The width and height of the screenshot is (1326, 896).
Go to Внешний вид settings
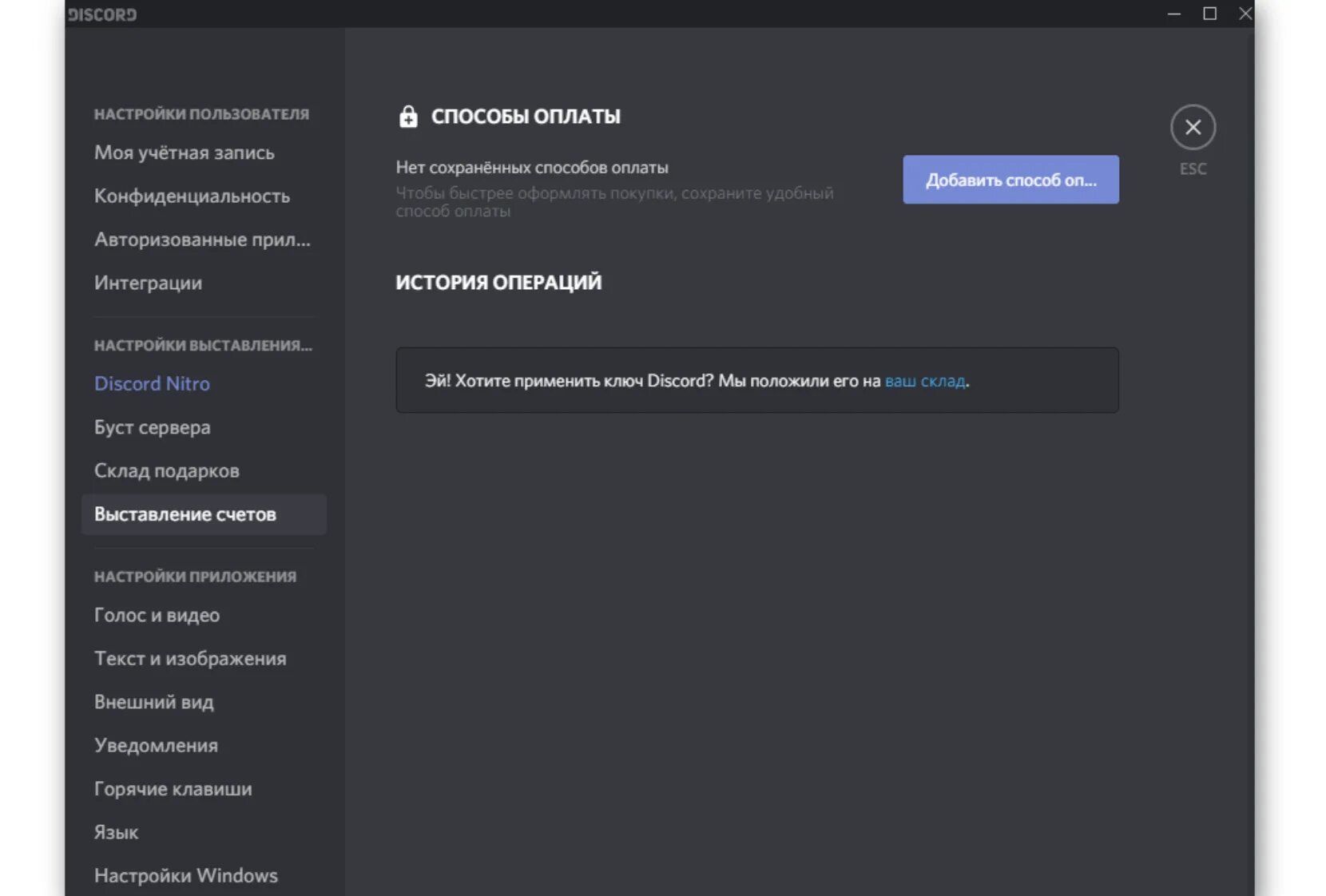point(154,702)
